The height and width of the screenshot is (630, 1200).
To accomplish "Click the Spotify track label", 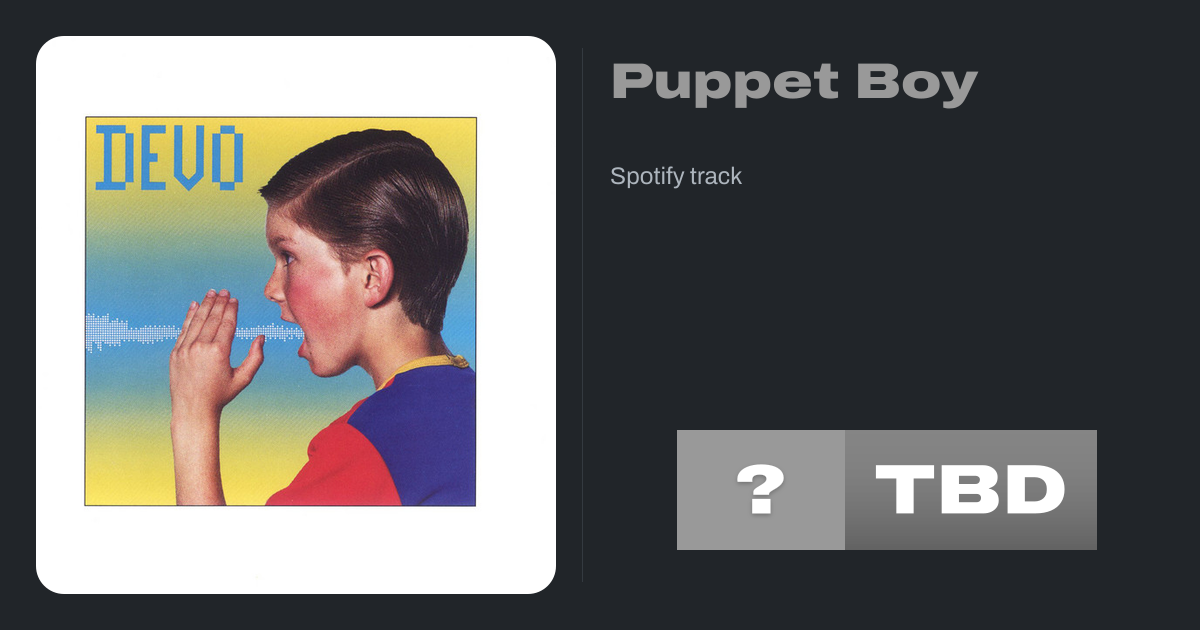I will pyautogui.click(x=676, y=176).
